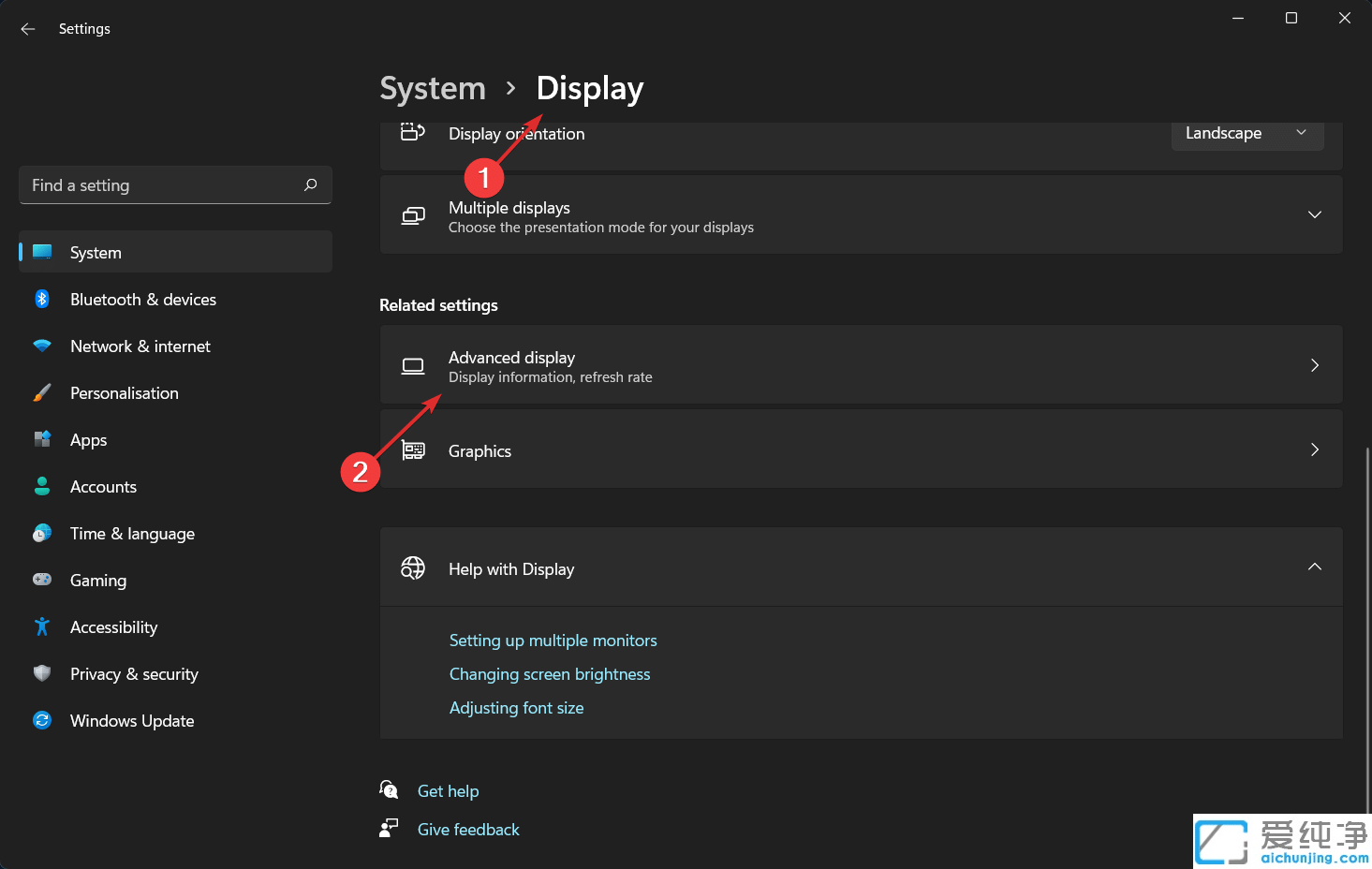
Task: Open the Setting up multiple monitors link
Action: click(x=553, y=640)
